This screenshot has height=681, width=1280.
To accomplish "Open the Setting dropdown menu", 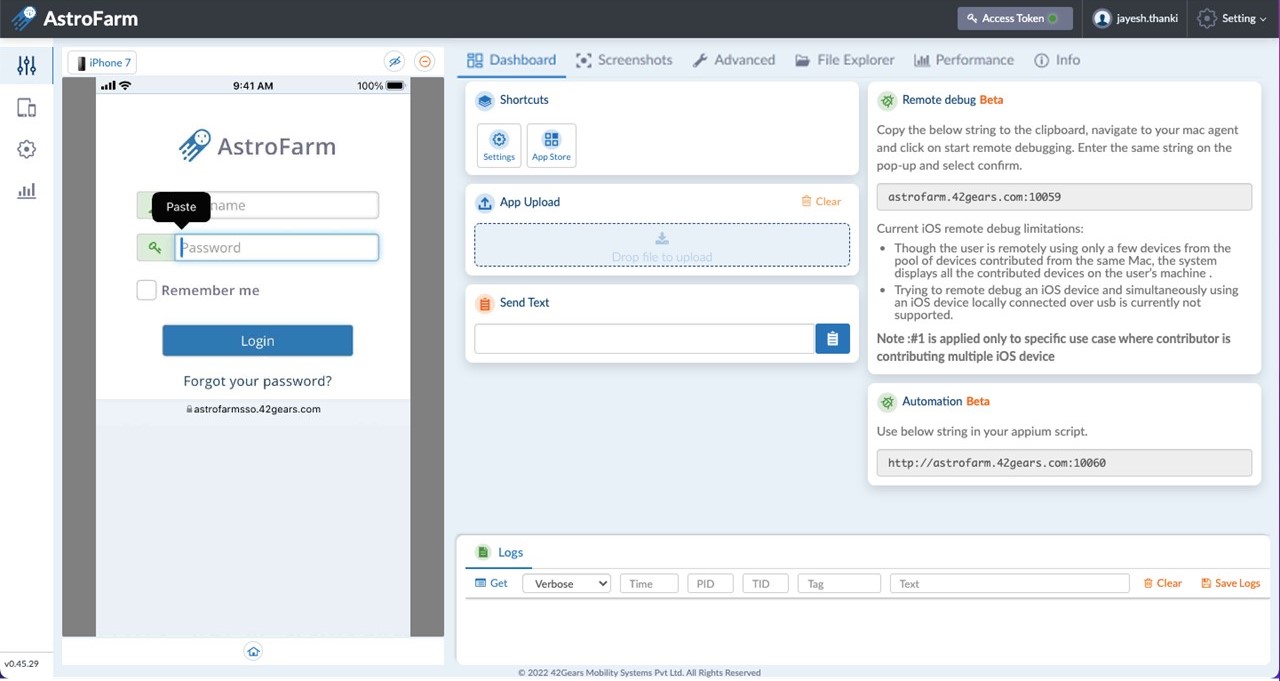I will coord(1232,18).
